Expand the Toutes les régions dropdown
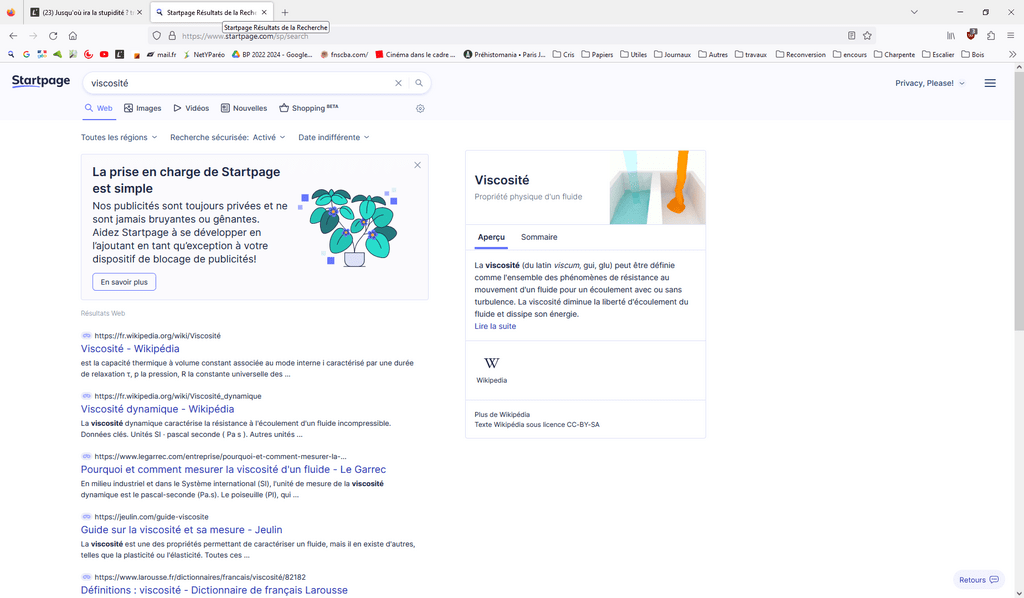Viewport: 1024px width, 598px height. (119, 137)
